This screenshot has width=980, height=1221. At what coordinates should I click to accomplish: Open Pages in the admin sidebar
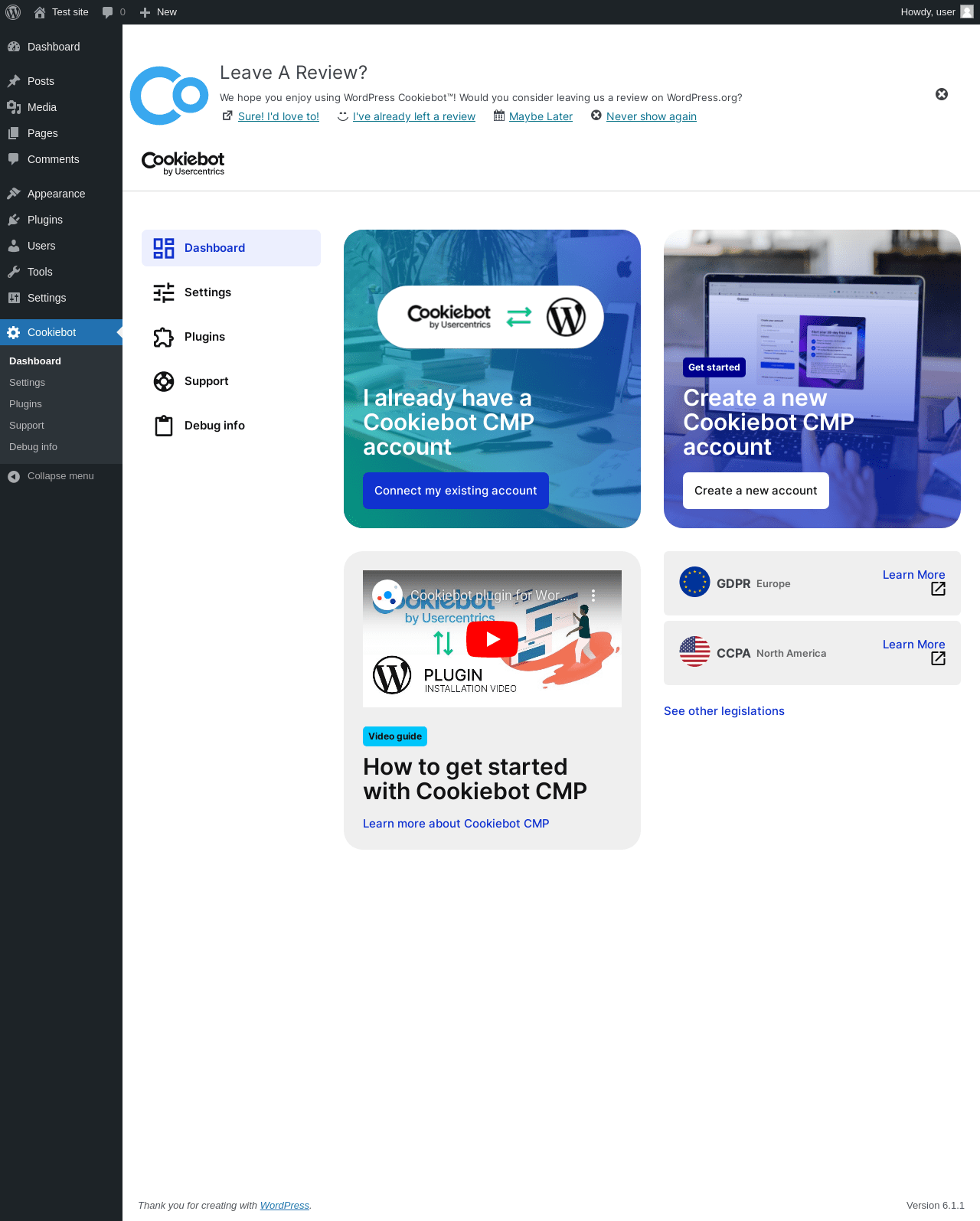click(61, 133)
